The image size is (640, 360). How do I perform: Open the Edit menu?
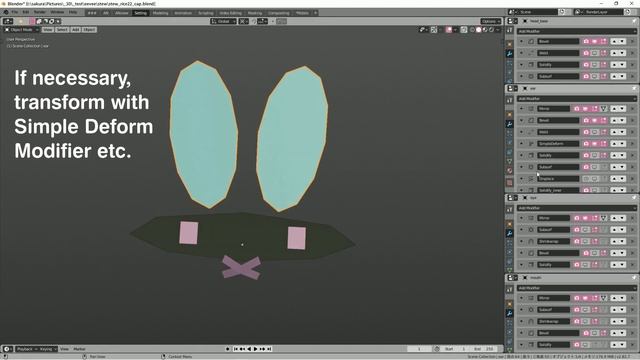[x=26, y=12]
